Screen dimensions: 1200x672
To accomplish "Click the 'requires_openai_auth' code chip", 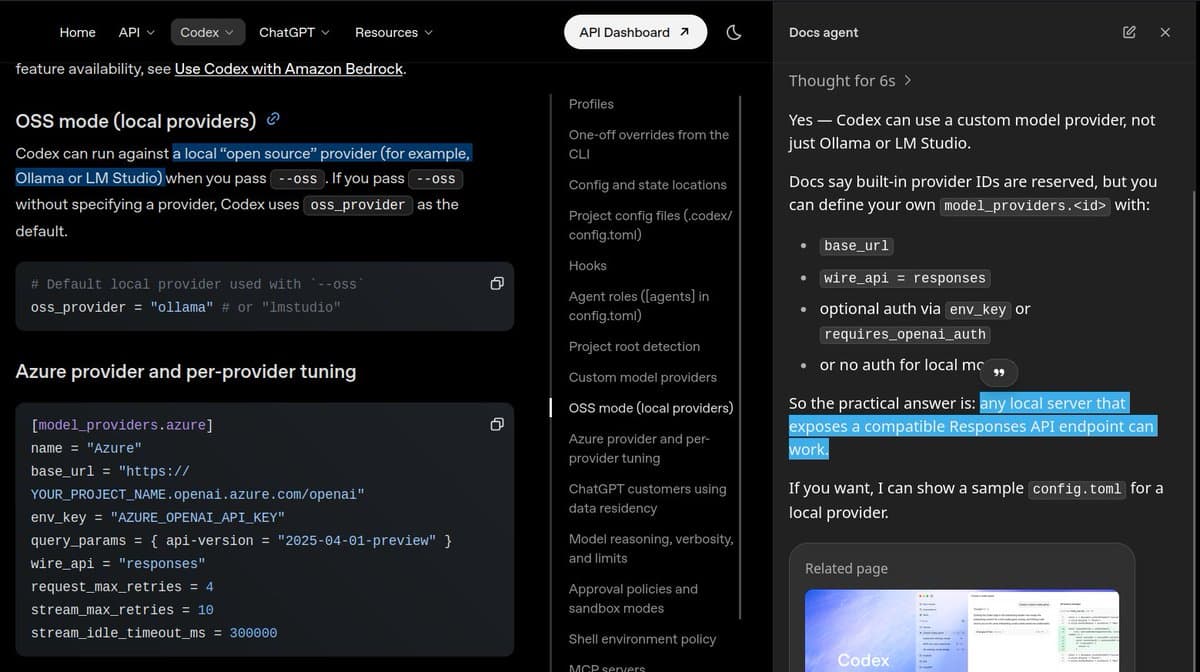I will [905, 334].
